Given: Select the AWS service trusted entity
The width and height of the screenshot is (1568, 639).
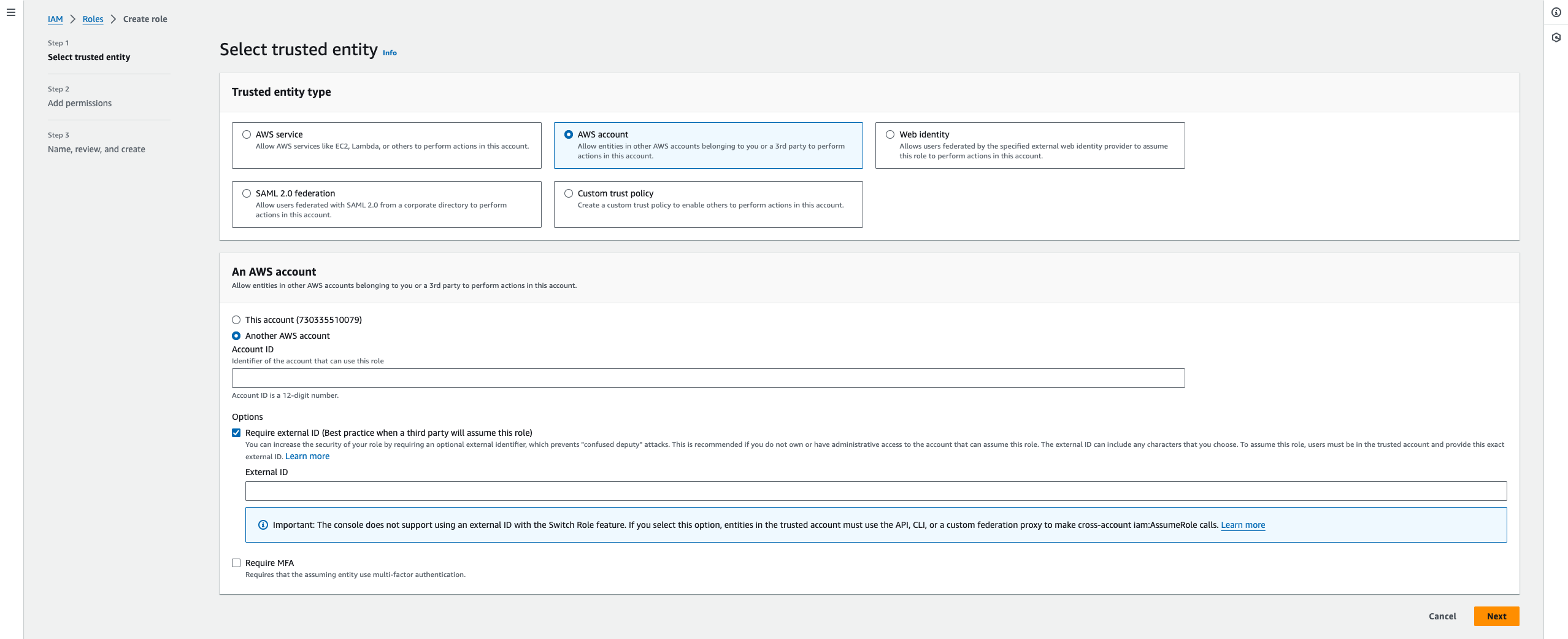Looking at the screenshot, I should [x=247, y=134].
